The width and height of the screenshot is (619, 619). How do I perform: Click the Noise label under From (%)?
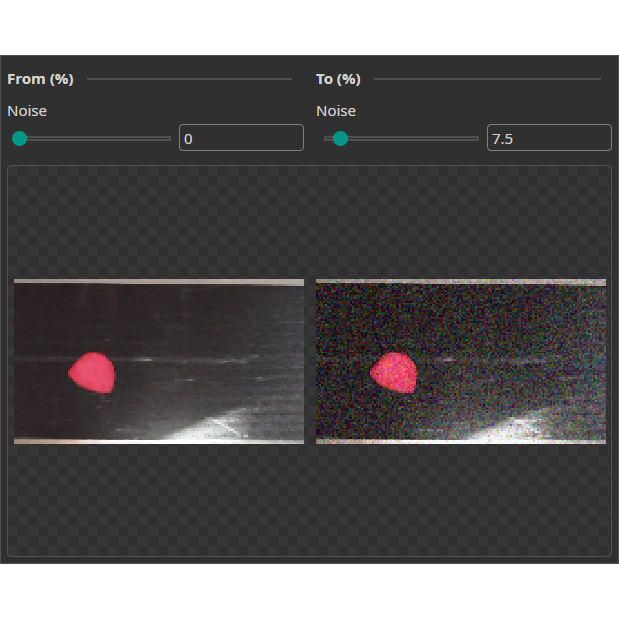tap(27, 111)
